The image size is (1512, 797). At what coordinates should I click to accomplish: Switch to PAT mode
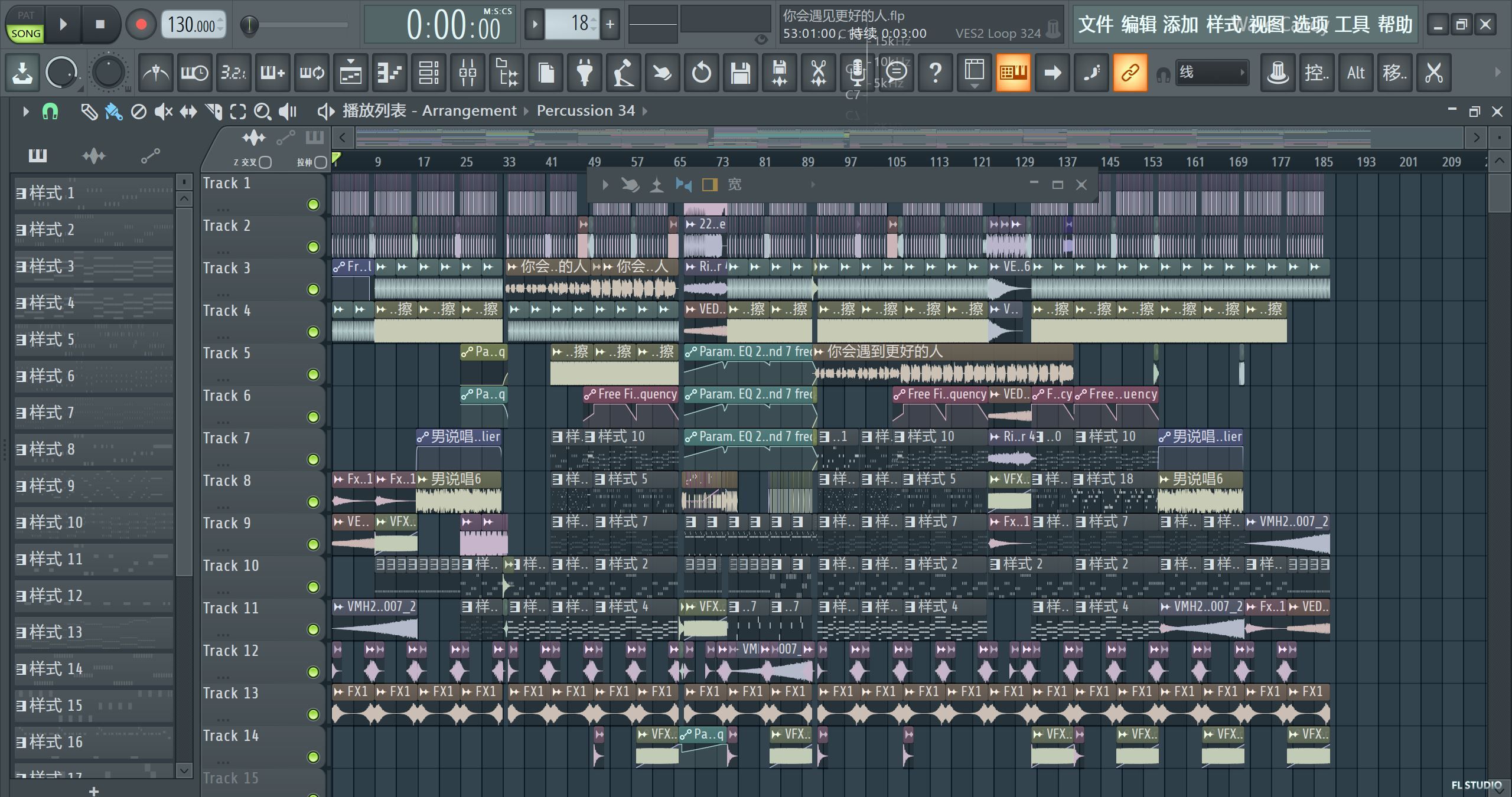point(26,15)
